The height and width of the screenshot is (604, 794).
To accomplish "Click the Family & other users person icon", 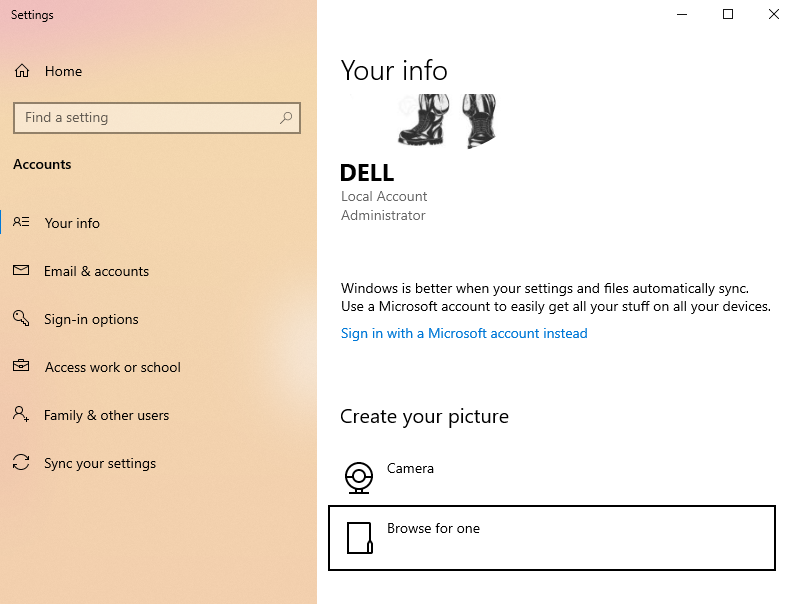I will click(21, 414).
